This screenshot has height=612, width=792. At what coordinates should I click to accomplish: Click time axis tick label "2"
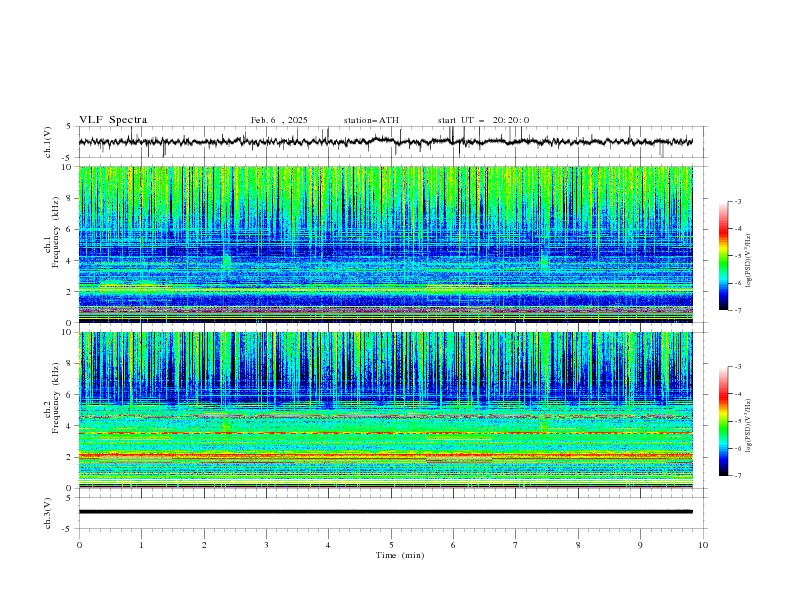[204, 545]
